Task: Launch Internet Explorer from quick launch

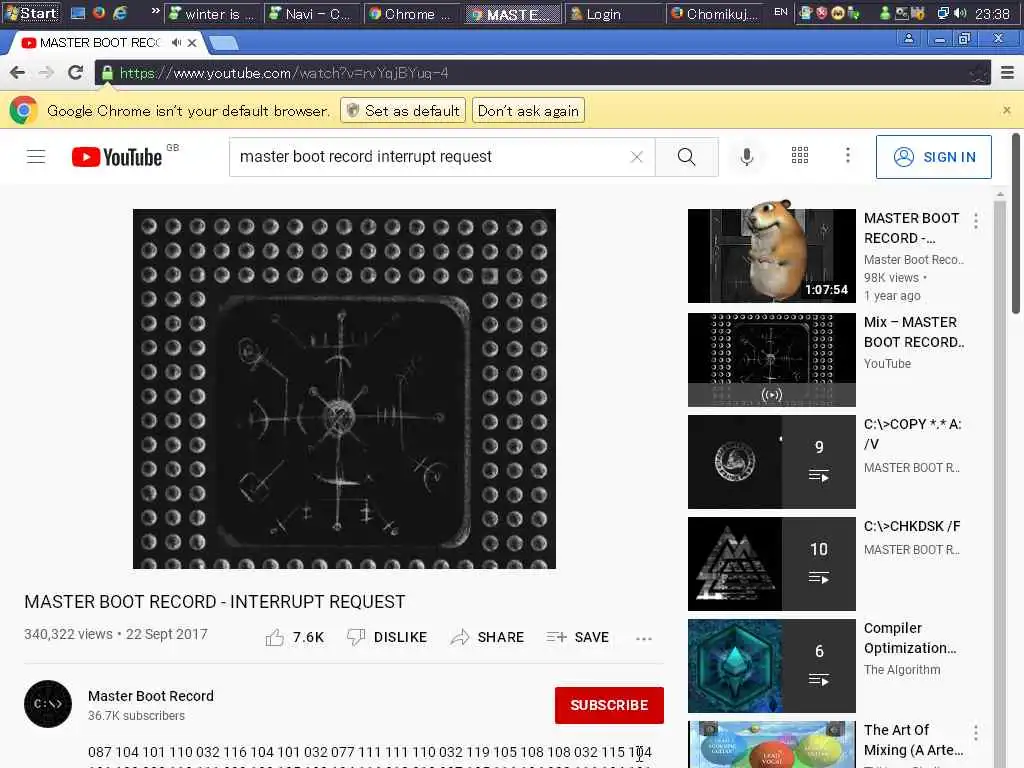Action: click(x=120, y=13)
